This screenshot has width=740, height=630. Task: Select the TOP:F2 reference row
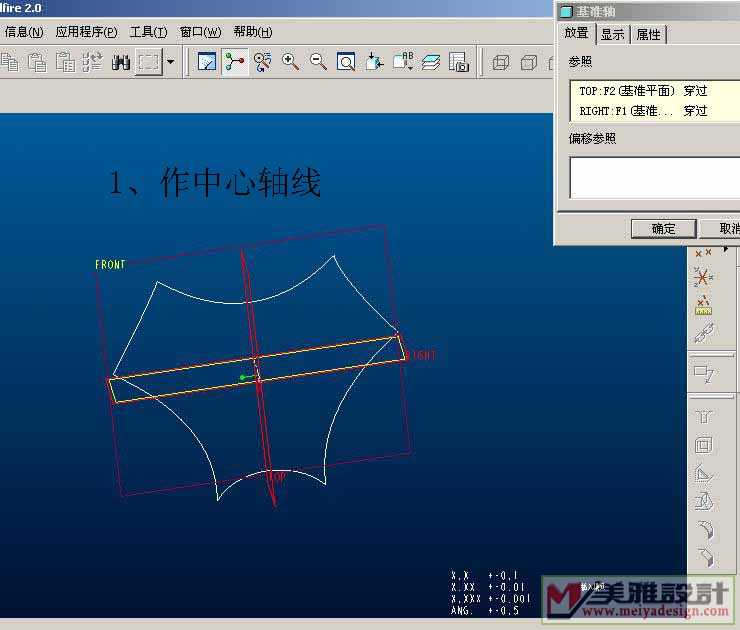(655, 91)
